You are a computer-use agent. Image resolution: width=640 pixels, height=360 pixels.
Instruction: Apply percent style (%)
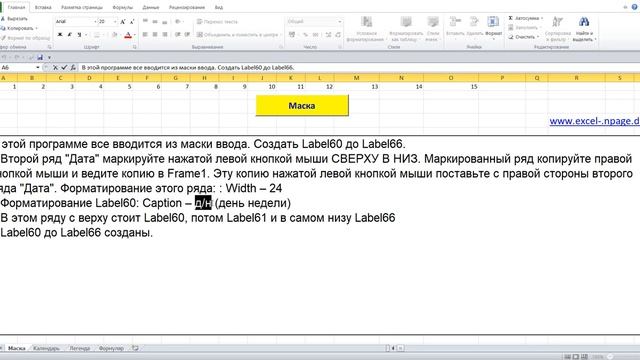(305, 35)
